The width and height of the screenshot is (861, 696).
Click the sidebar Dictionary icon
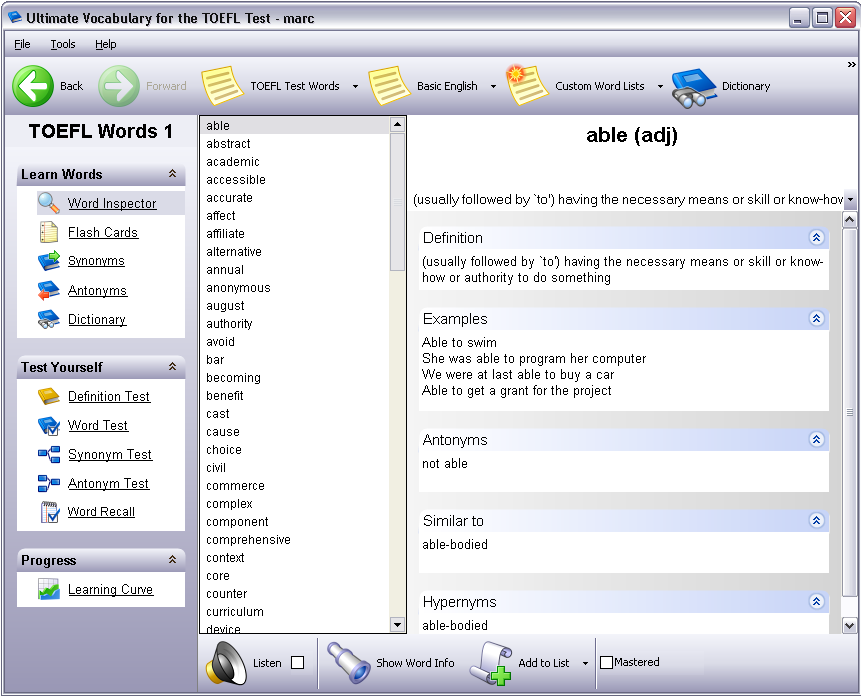49,319
